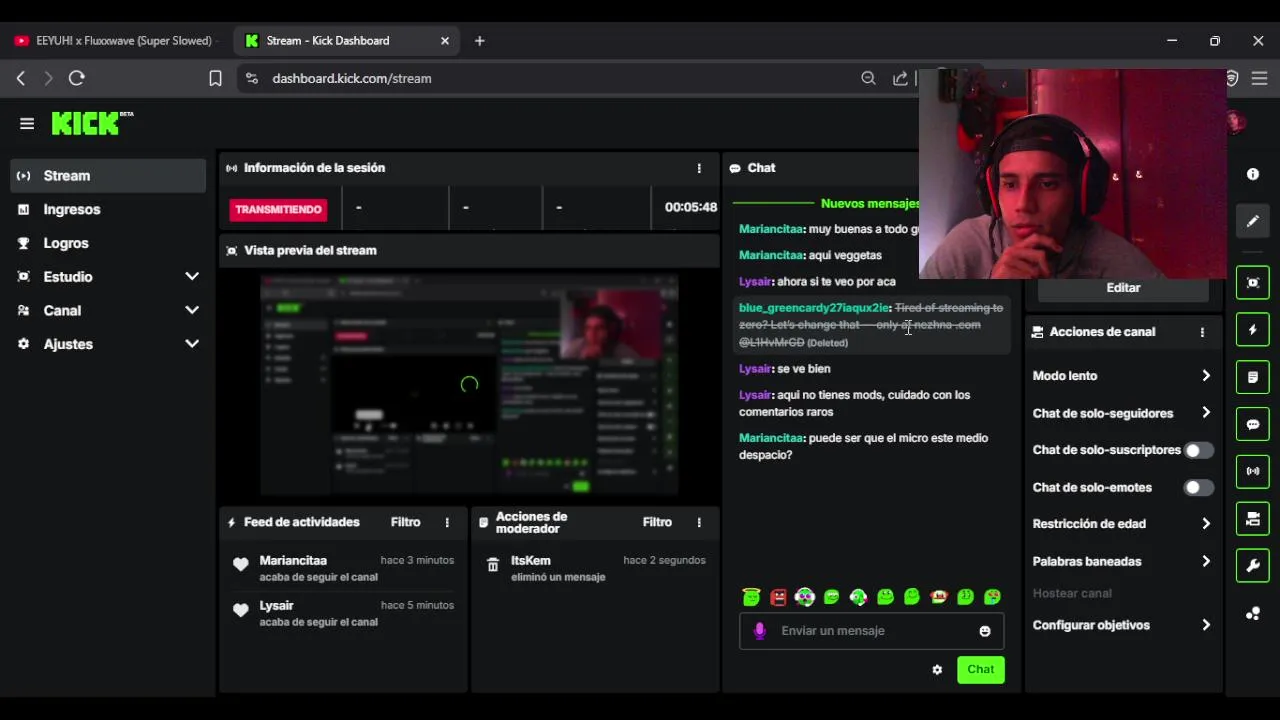
Task: Click the green Chat send button
Action: point(980,670)
